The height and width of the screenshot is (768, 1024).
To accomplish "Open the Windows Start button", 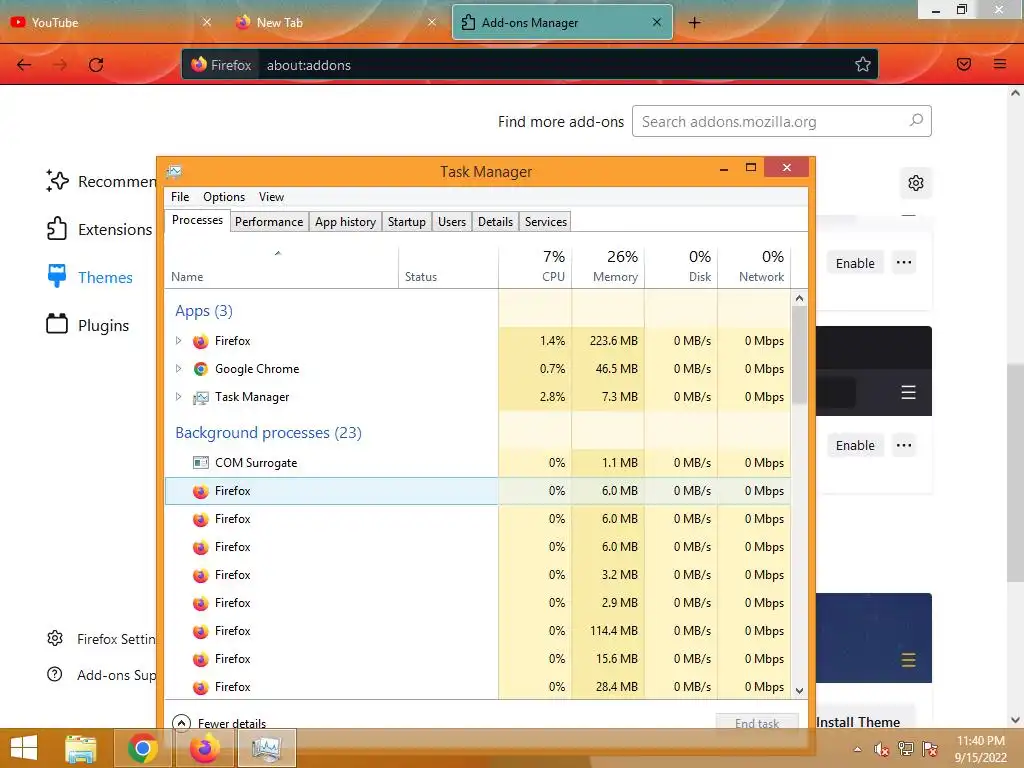I will [24, 748].
